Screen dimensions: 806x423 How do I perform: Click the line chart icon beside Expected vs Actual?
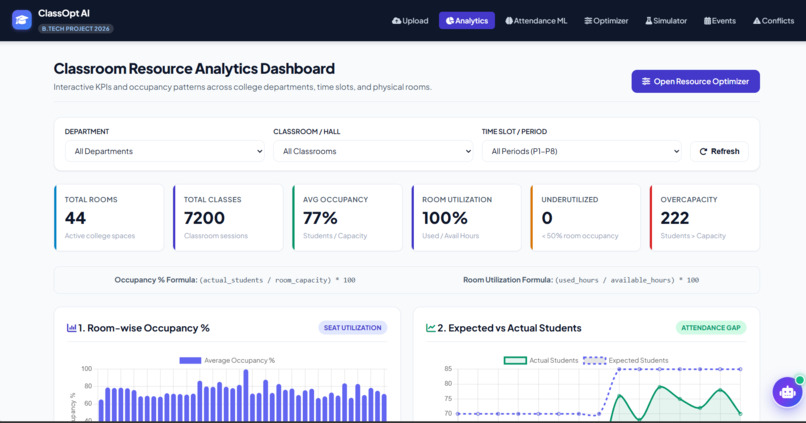(430, 328)
